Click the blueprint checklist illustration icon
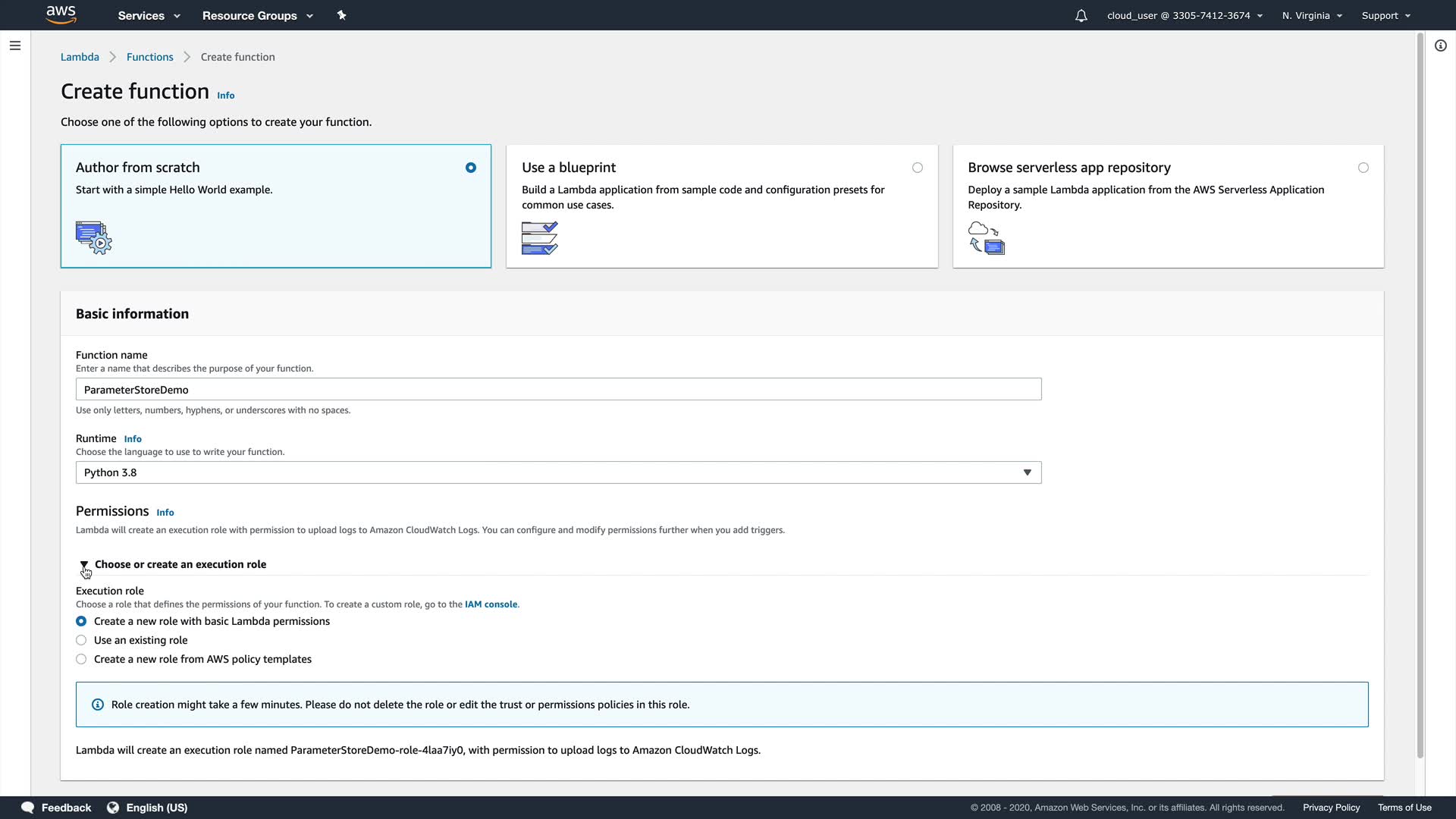This screenshot has height=819, width=1456. [x=539, y=237]
